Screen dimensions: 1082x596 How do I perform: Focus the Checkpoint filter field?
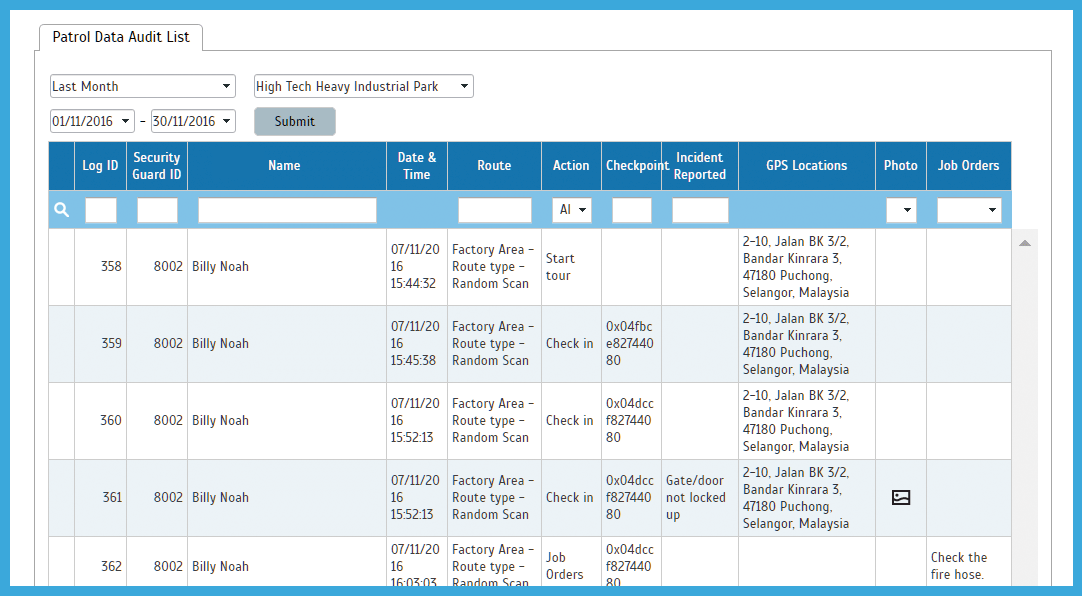[x=631, y=210]
